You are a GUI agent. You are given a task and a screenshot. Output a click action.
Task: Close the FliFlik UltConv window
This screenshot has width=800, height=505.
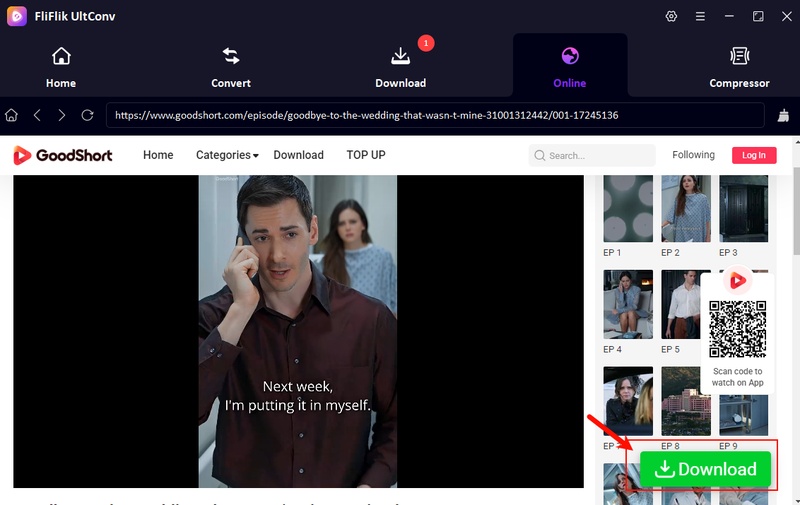pyautogui.click(x=787, y=16)
